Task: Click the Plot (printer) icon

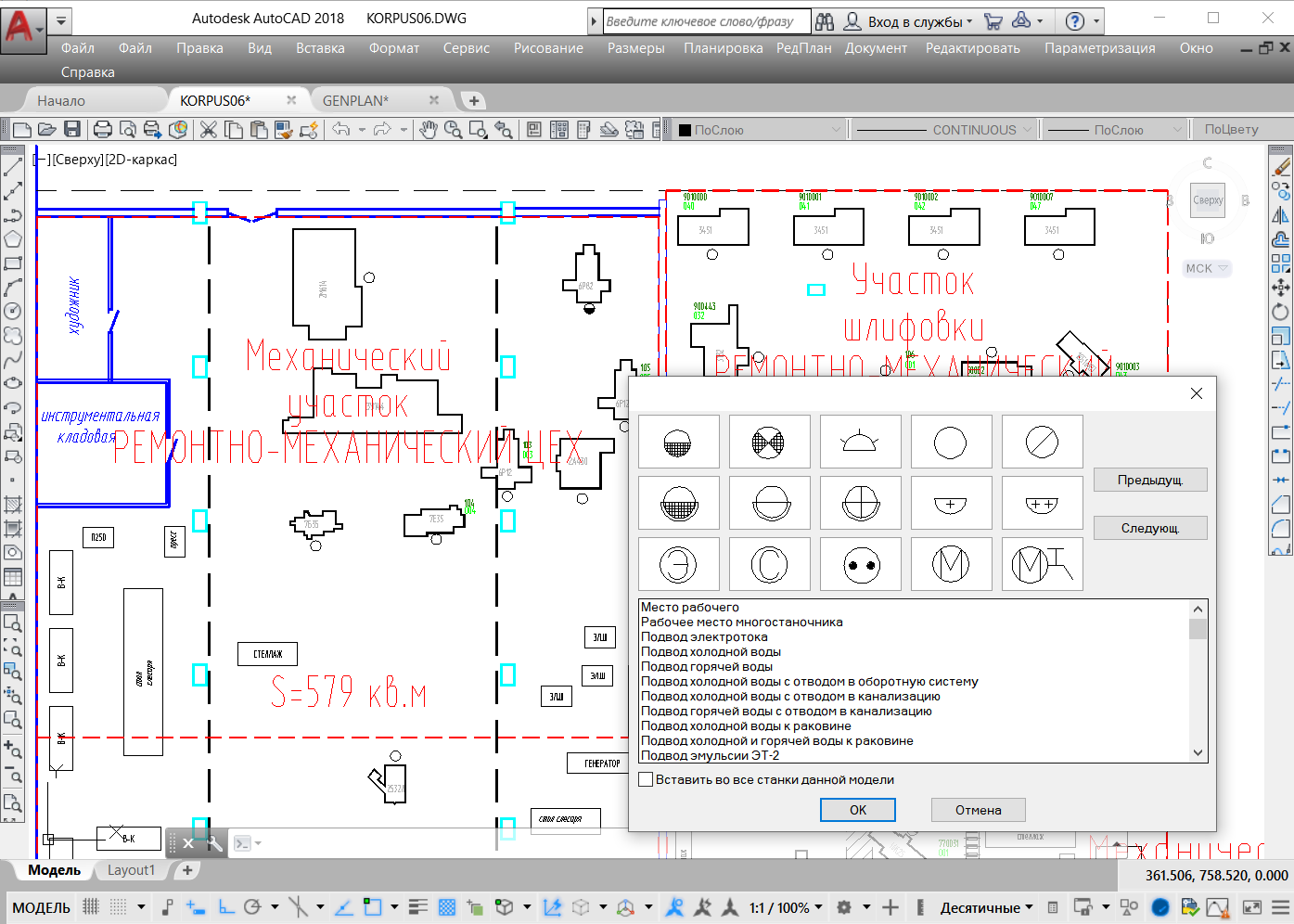Action: tap(103, 130)
